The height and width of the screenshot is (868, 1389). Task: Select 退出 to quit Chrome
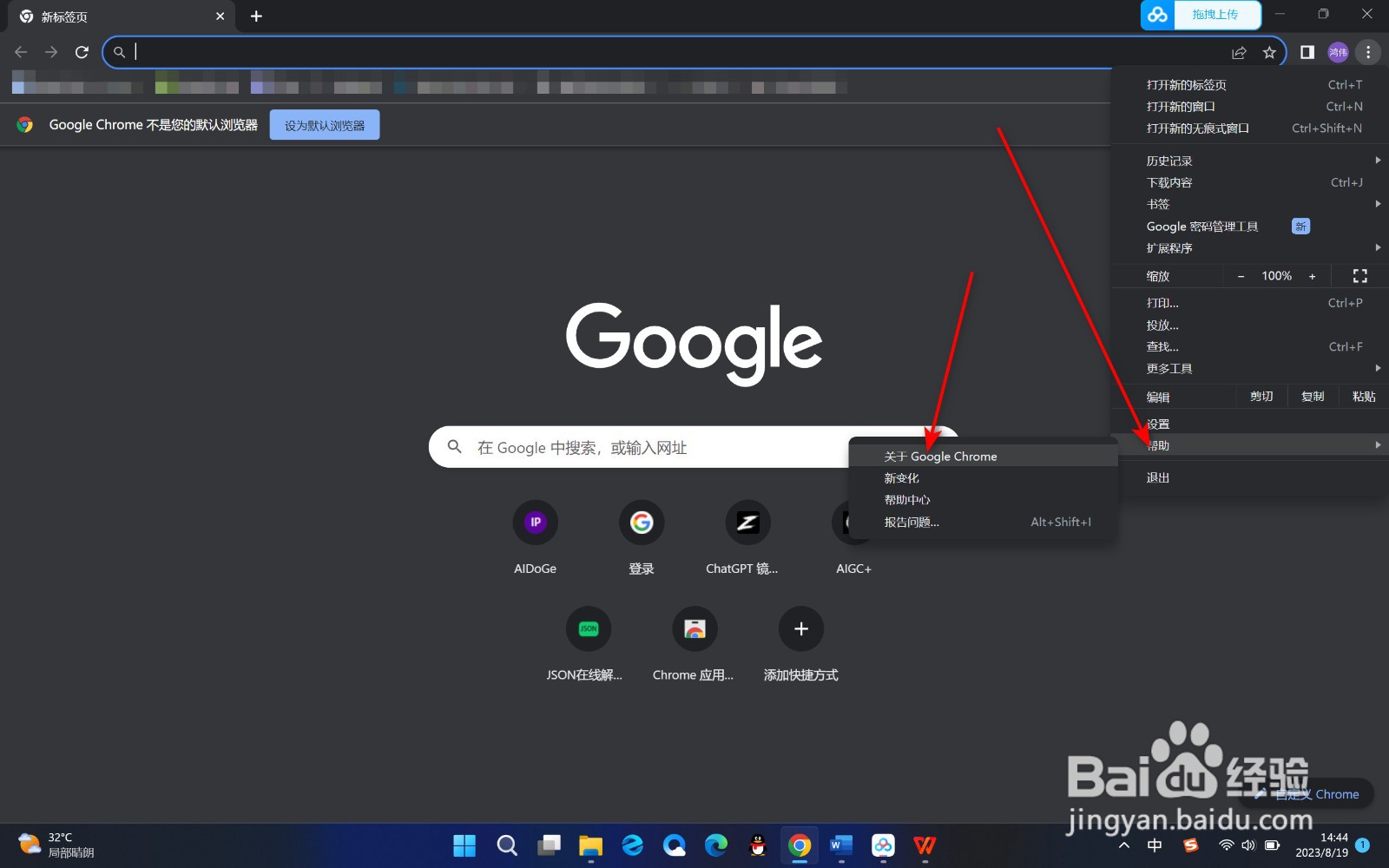(1250, 477)
